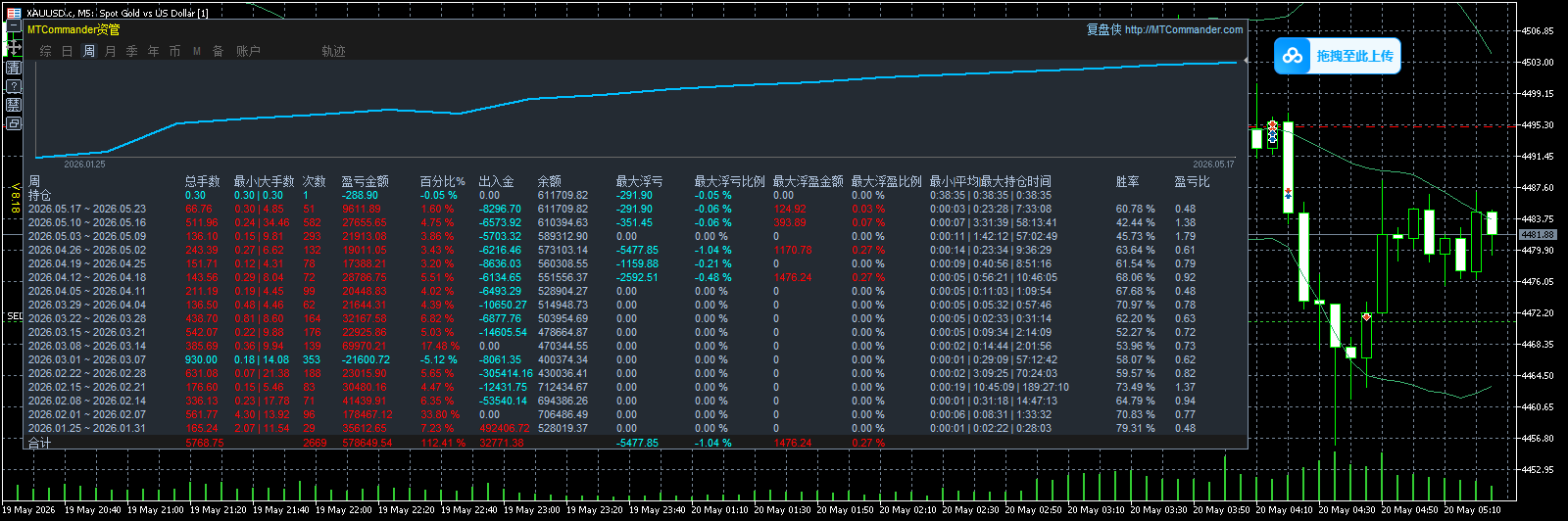Select the 2026.02.15 ~ 2026.02.21 week row
The width and height of the screenshot is (1568, 521).
click(635, 387)
